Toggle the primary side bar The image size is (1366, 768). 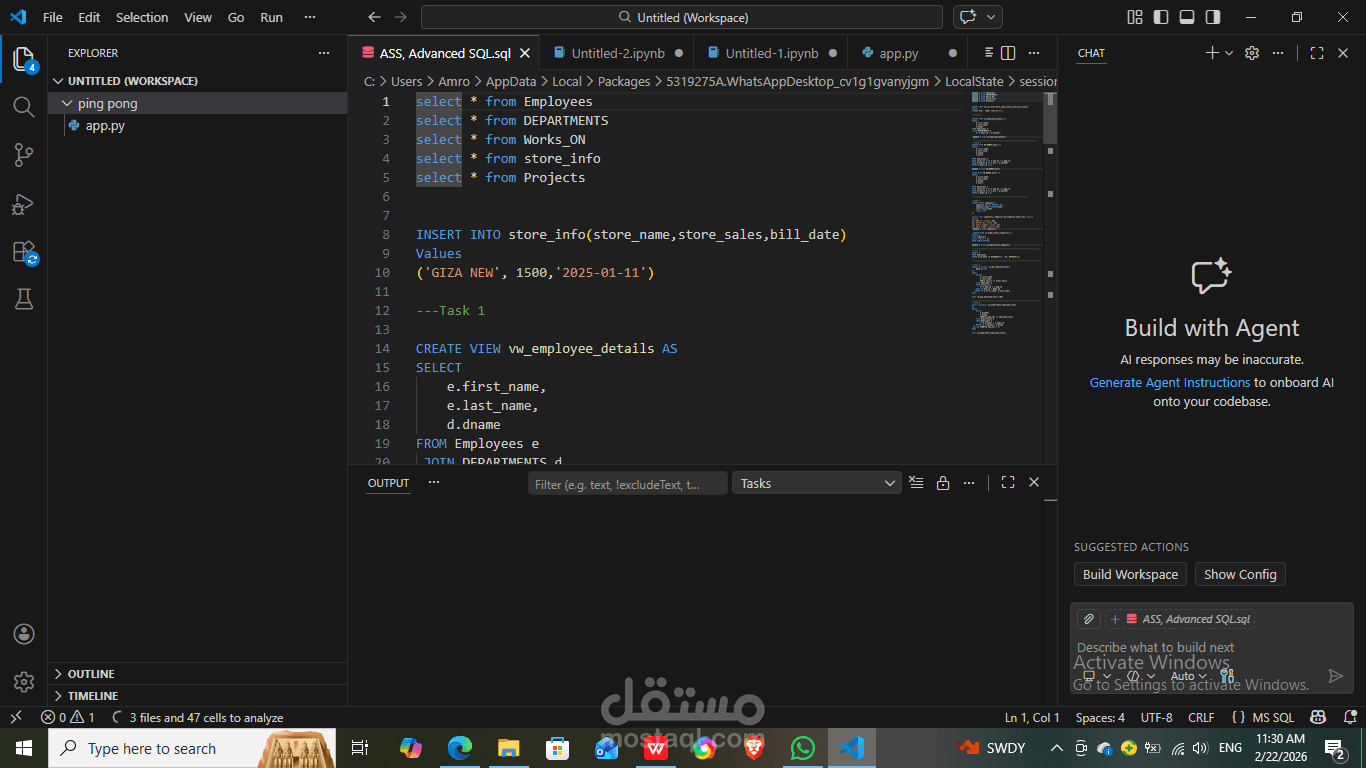1161,17
